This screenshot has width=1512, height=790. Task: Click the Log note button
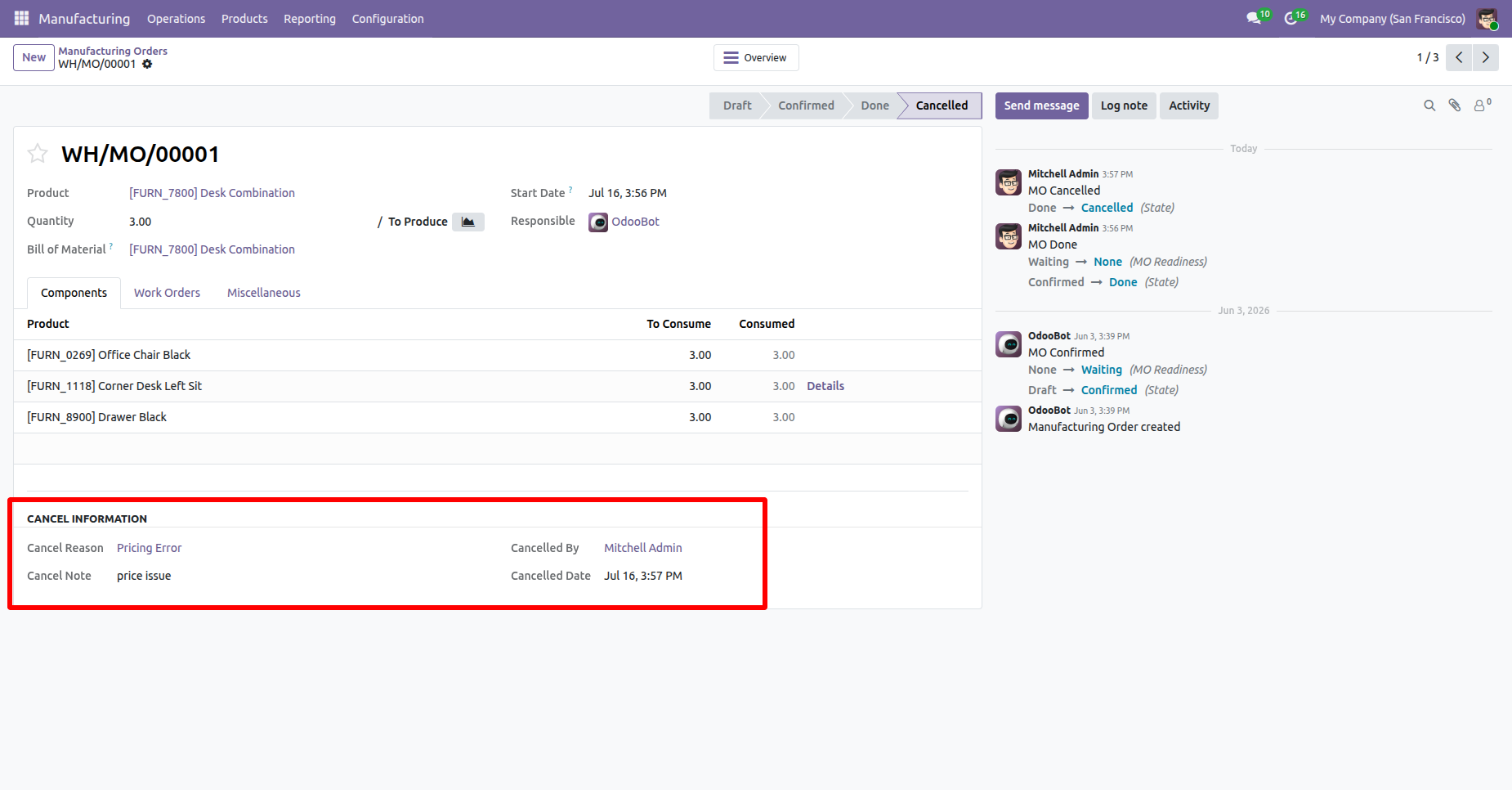click(x=1124, y=105)
